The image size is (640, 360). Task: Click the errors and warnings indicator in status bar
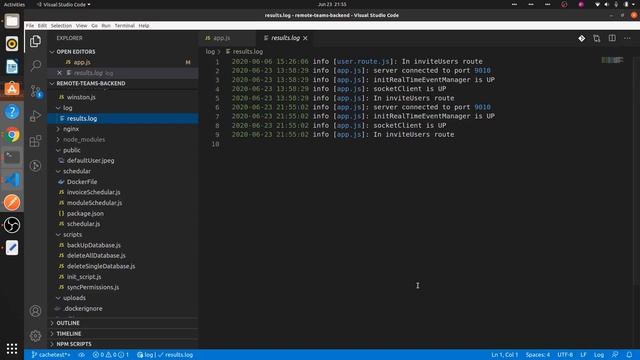pos(111,355)
